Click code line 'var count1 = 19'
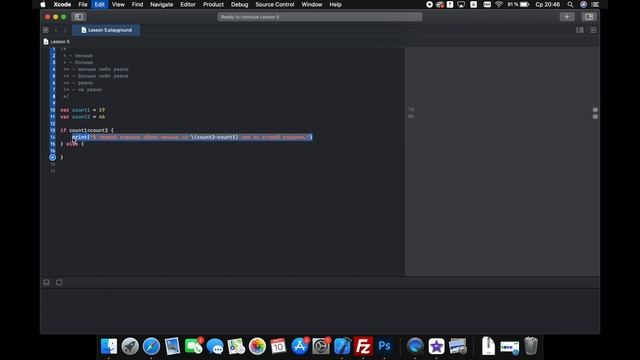Viewport: 640px width, 360px height. pyautogui.click(x=83, y=110)
